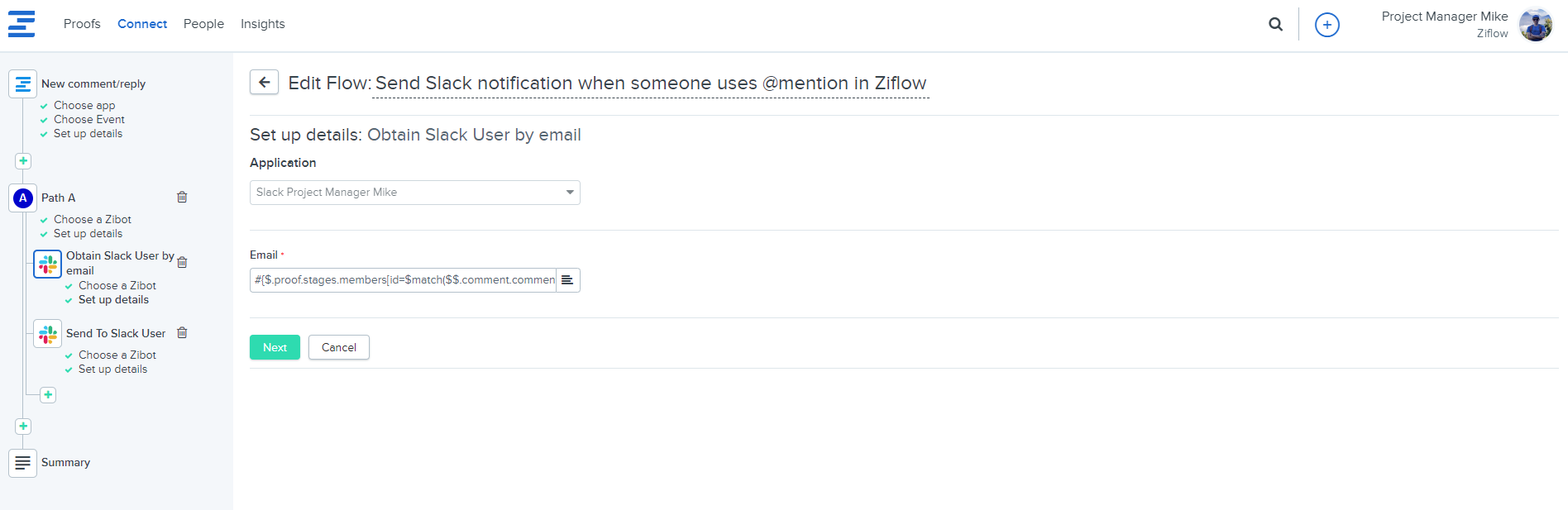Delete the Send To Slack User step
Image resolution: width=1568 pixels, height=510 pixels.
pos(183,333)
